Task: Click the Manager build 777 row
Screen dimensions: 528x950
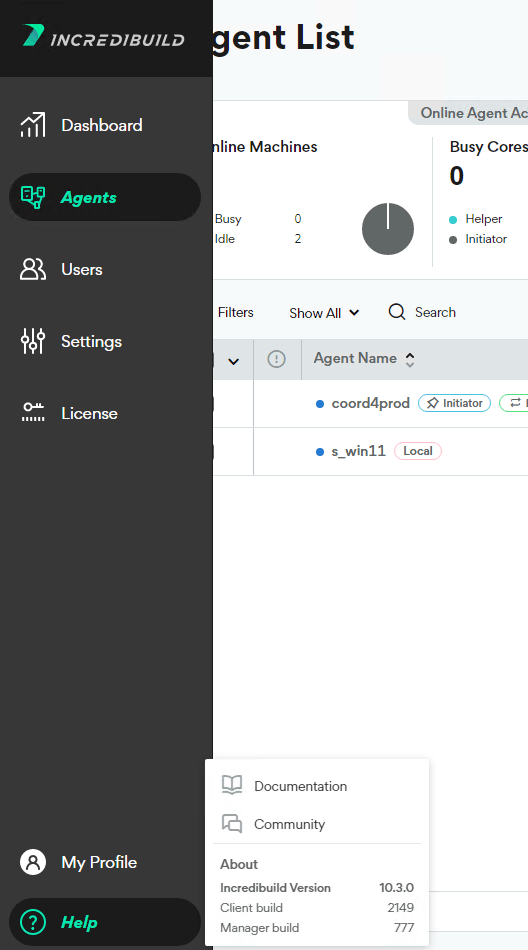Action: point(317,928)
